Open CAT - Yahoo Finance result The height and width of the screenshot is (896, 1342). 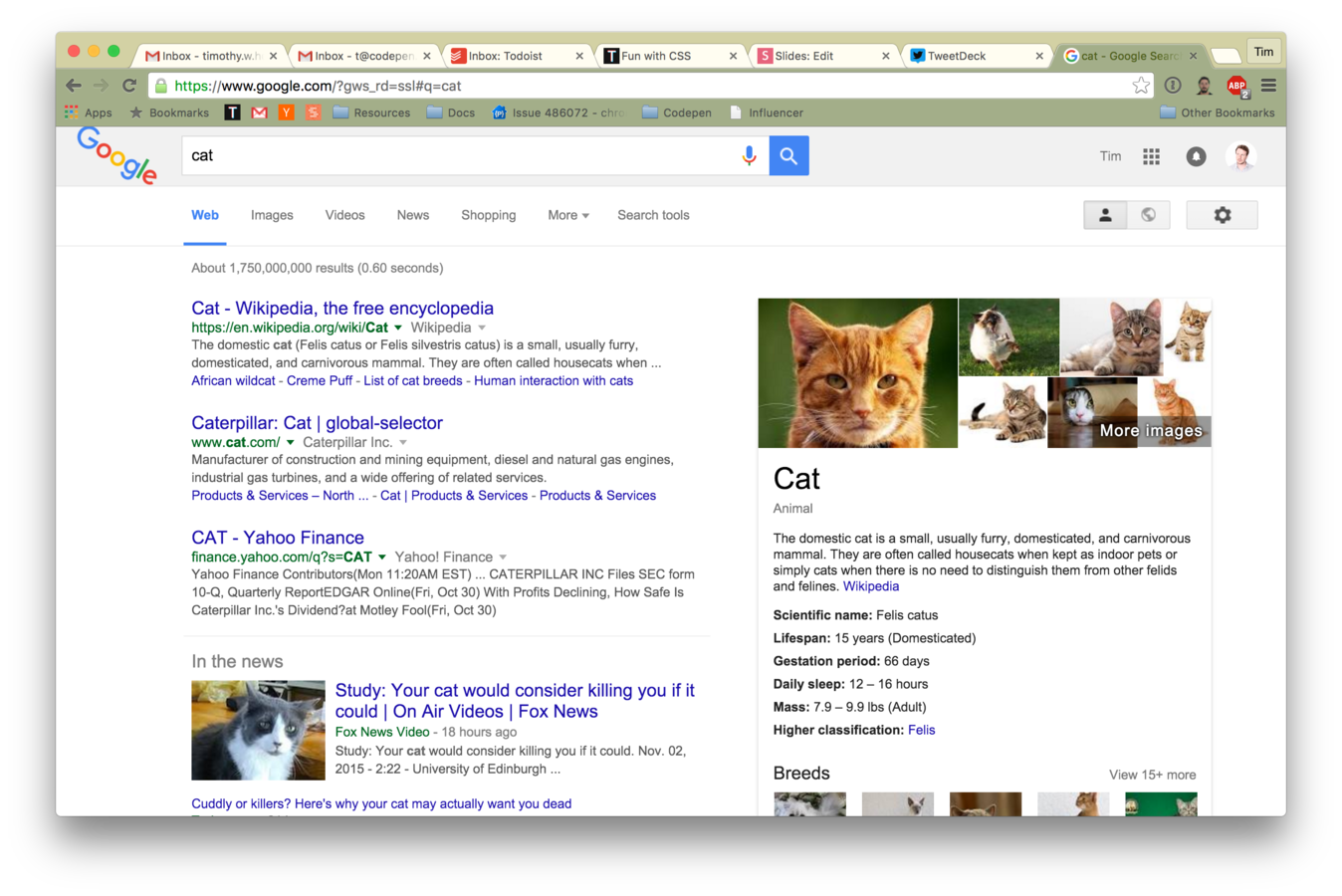coord(278,538)
